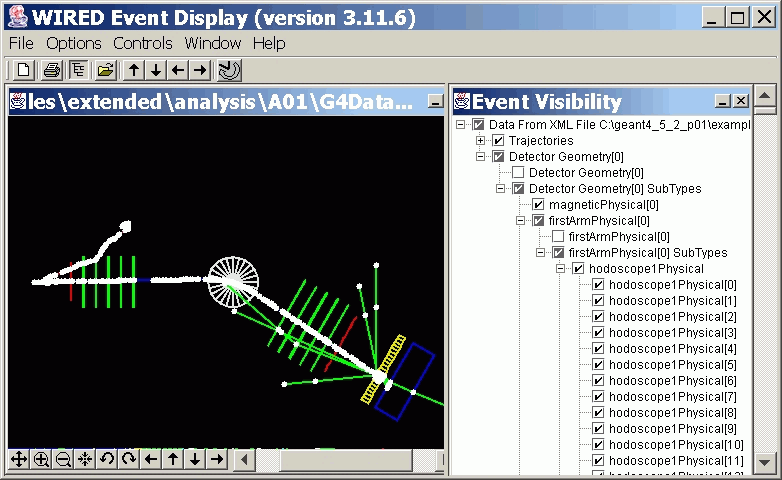Collapse the top Detector Geometry[0] node
Image resolution: width=782 pixels, height=480 pixels.
click(x=481, y=157)
